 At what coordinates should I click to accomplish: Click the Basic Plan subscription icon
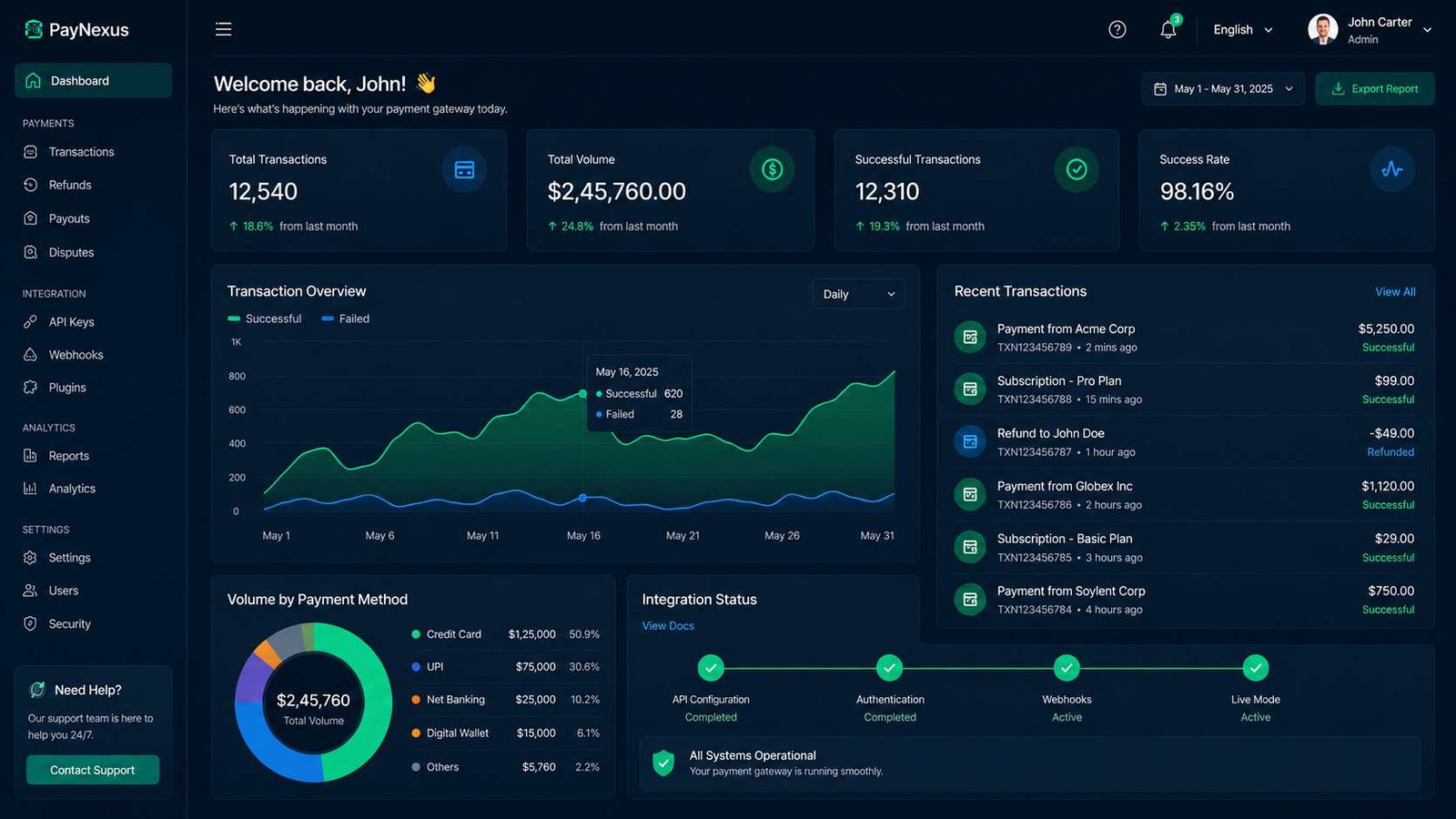pos(970,547)
